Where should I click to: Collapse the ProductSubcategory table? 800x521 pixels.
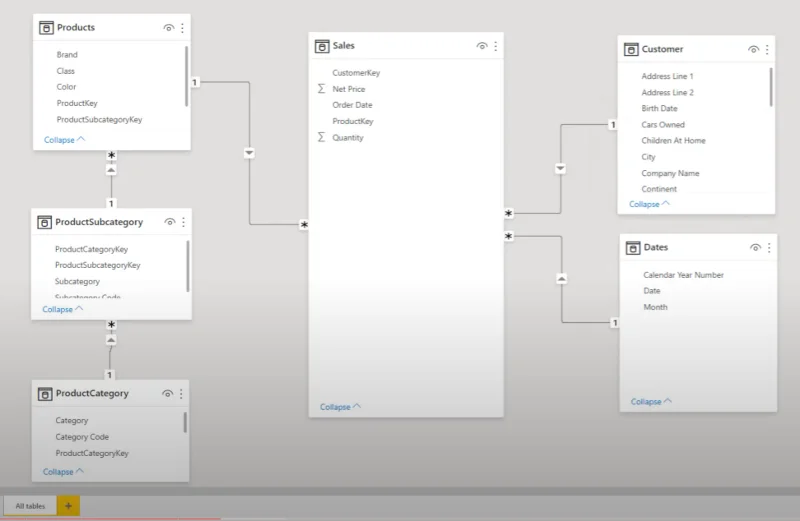[x=63, y=309]
